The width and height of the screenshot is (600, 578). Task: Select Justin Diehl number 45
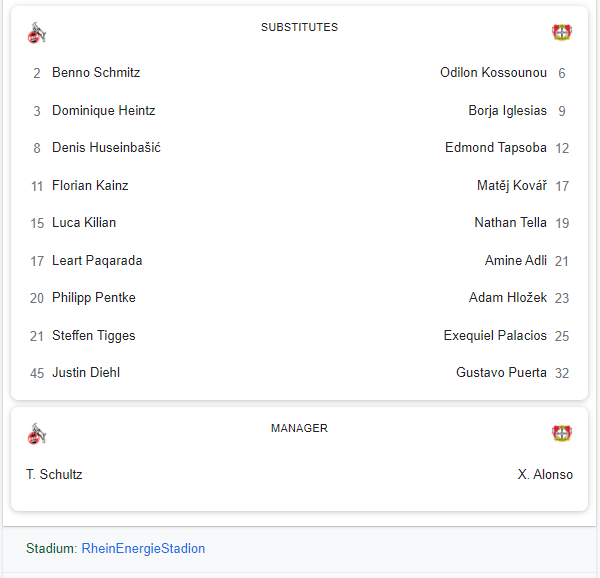pos(86,372)
